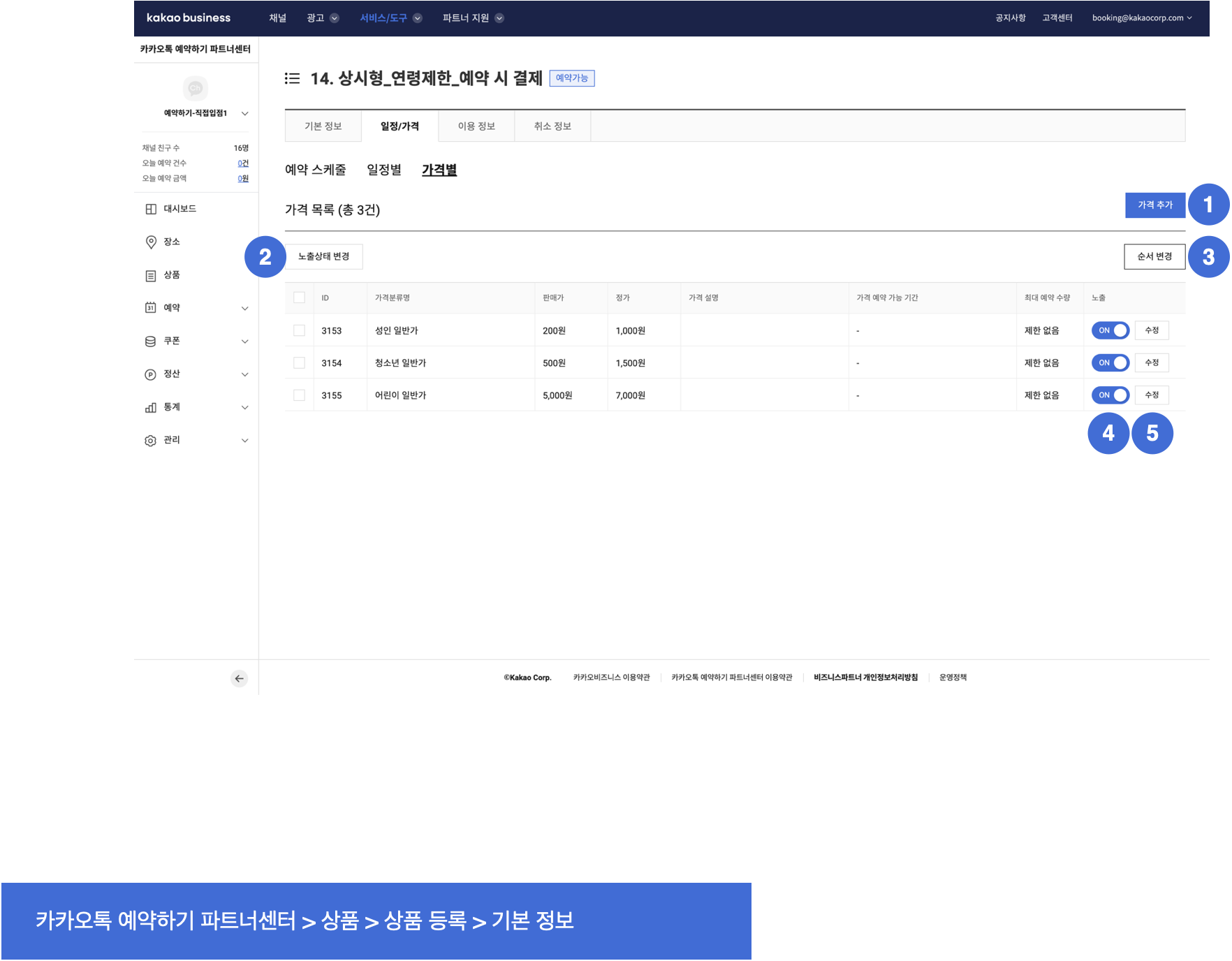
Task: Click the 쿠폰 coupon icon
Action: point(151,341)
